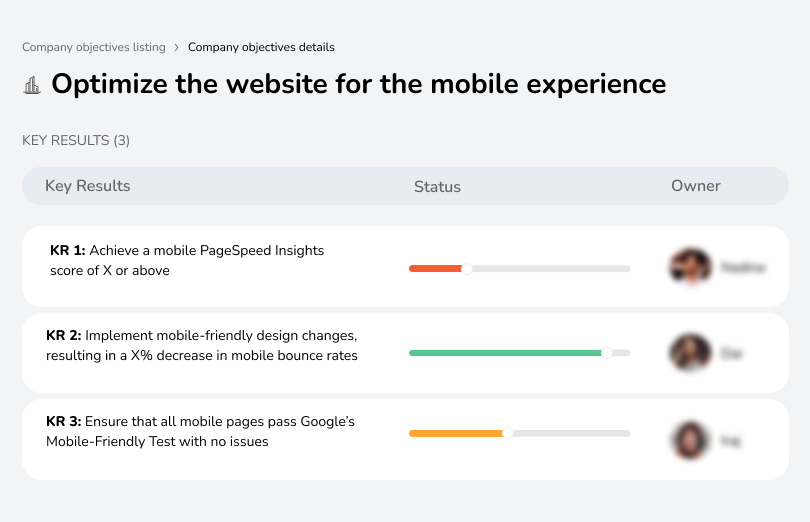The width and height of the screenshot is (810, 522).
Task: Adjust the orange KR 3 progress slider
Action: point(508,433)
